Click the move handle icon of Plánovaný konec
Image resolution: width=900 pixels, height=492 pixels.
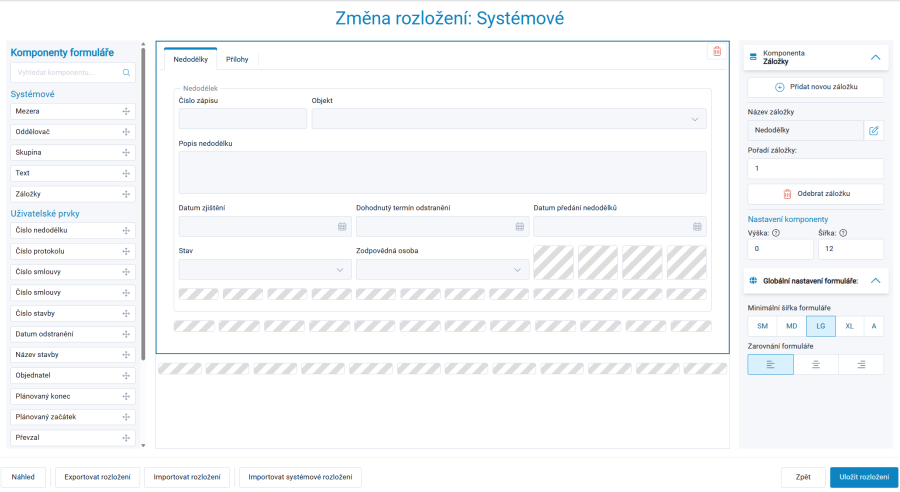click(x=126, y=396)
